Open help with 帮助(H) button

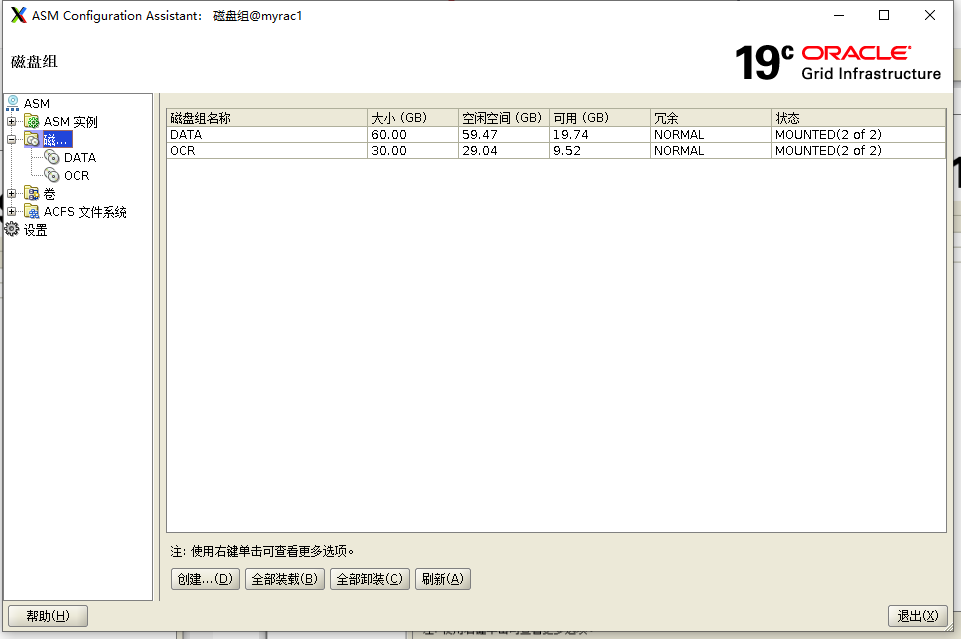pyautogui.click(x=48, y=616)
